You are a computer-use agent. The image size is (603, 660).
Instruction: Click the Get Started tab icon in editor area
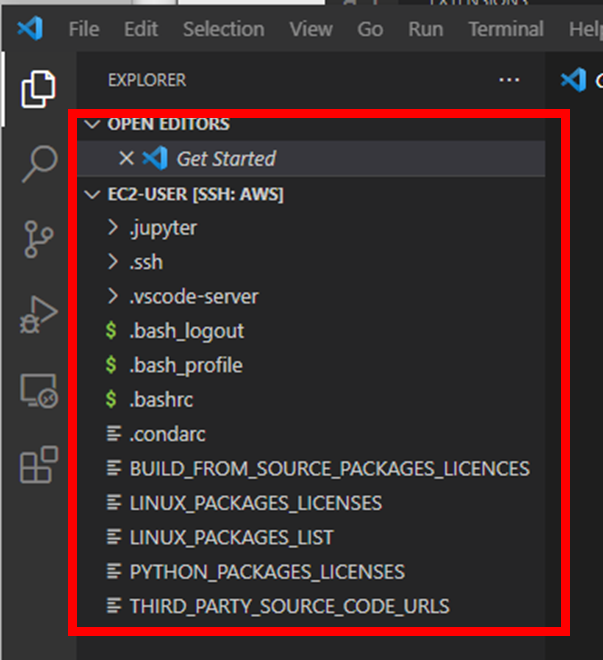point(574,80)
